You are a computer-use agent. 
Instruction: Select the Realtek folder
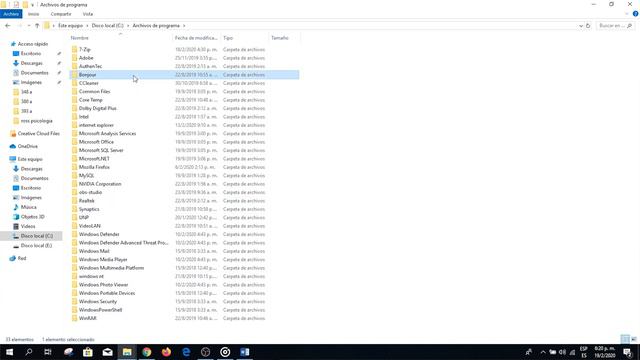(87, 201)
